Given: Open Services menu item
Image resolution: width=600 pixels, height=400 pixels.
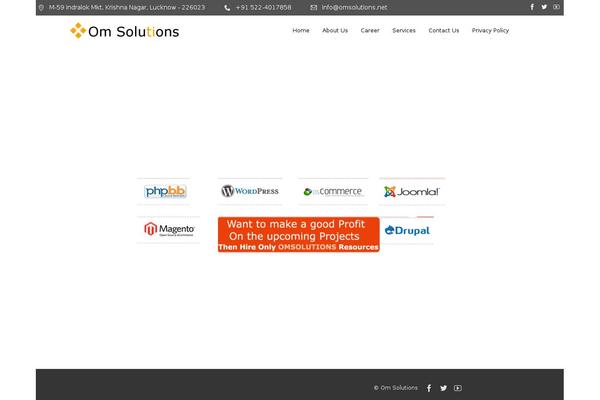Looking at the screenshot, I should (404, 31).
